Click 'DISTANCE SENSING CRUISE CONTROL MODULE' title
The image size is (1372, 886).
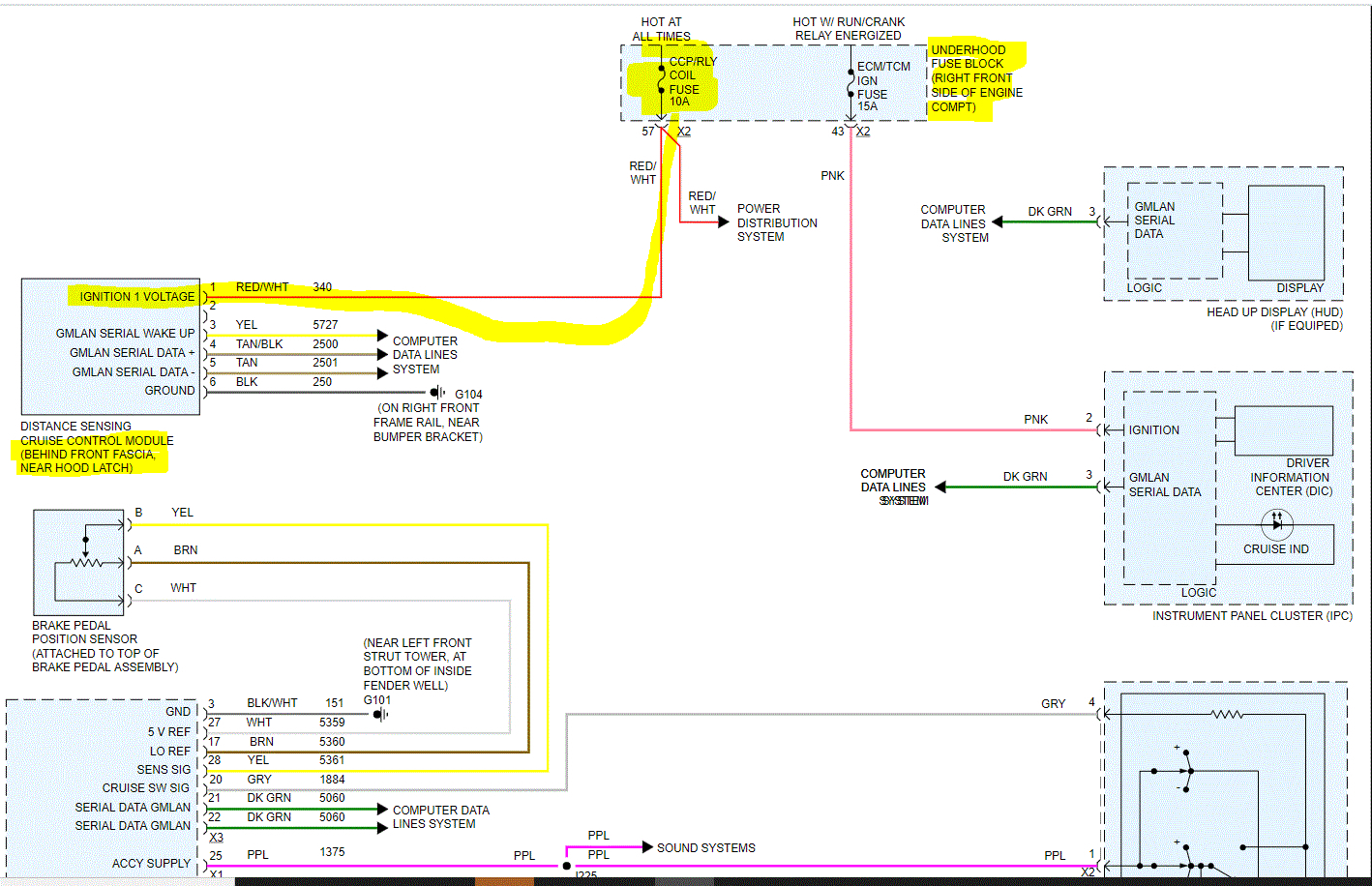pos(97,433)
